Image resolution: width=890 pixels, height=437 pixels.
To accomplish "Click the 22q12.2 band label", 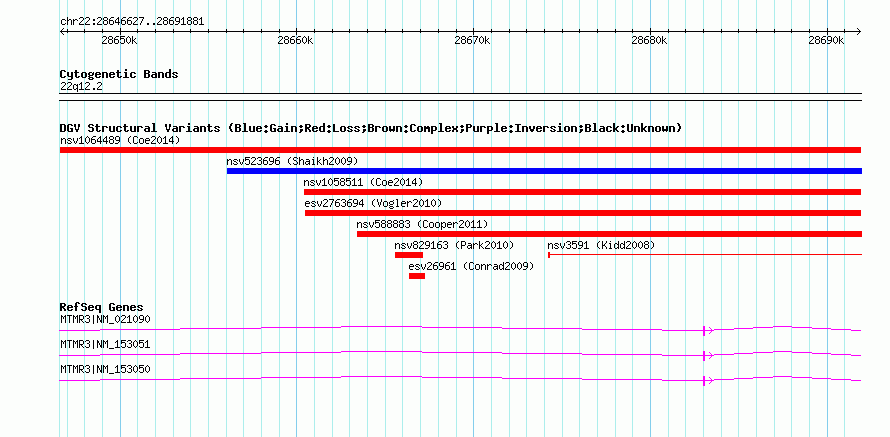I will (x=82, y=87).
